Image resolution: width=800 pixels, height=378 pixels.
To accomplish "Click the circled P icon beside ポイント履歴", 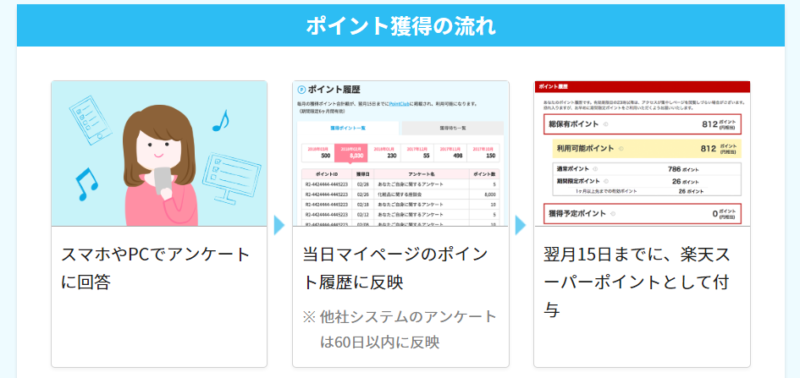I will click(x=301, y=90).
